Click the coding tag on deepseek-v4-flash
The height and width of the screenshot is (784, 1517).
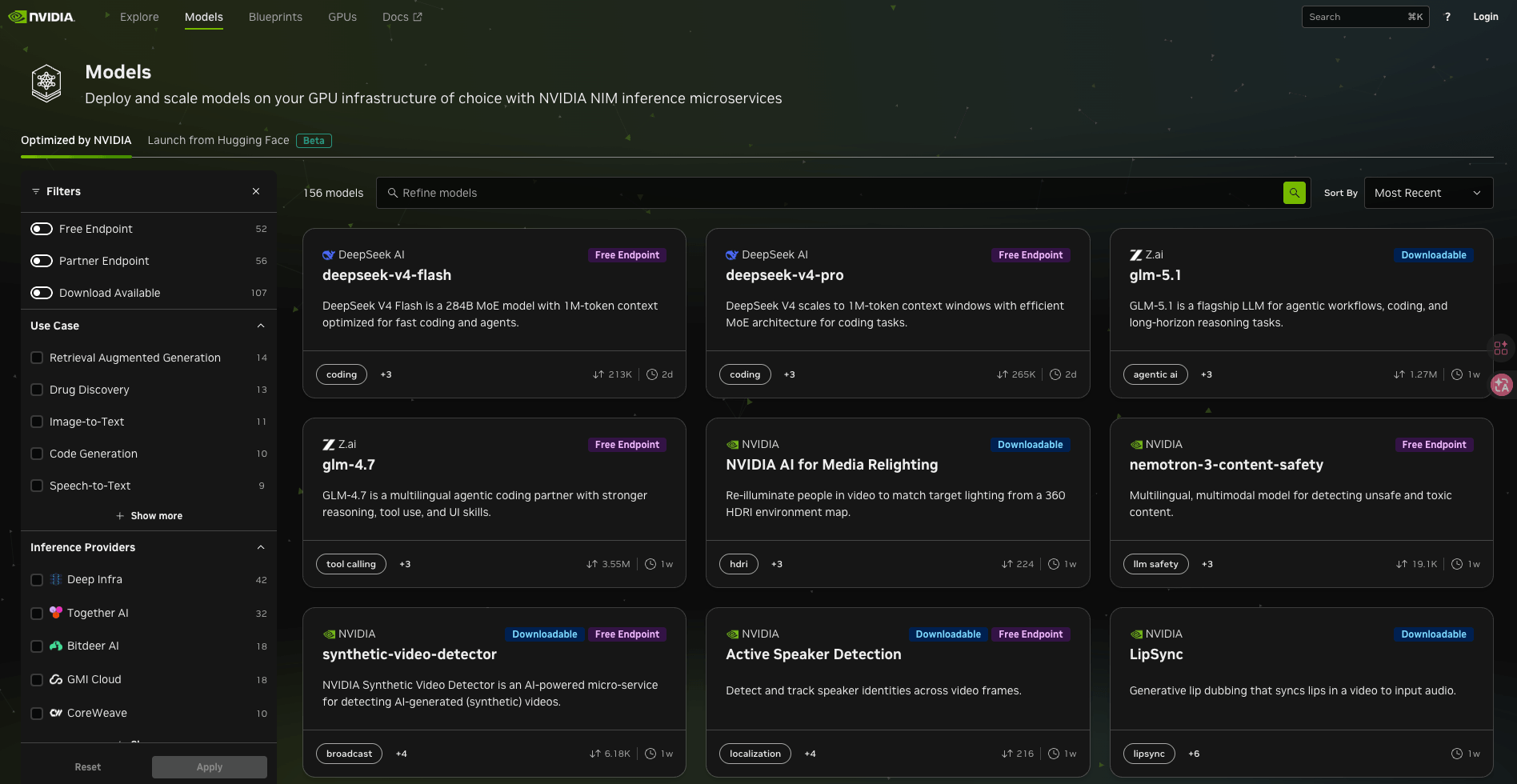[x=342, y=374]
